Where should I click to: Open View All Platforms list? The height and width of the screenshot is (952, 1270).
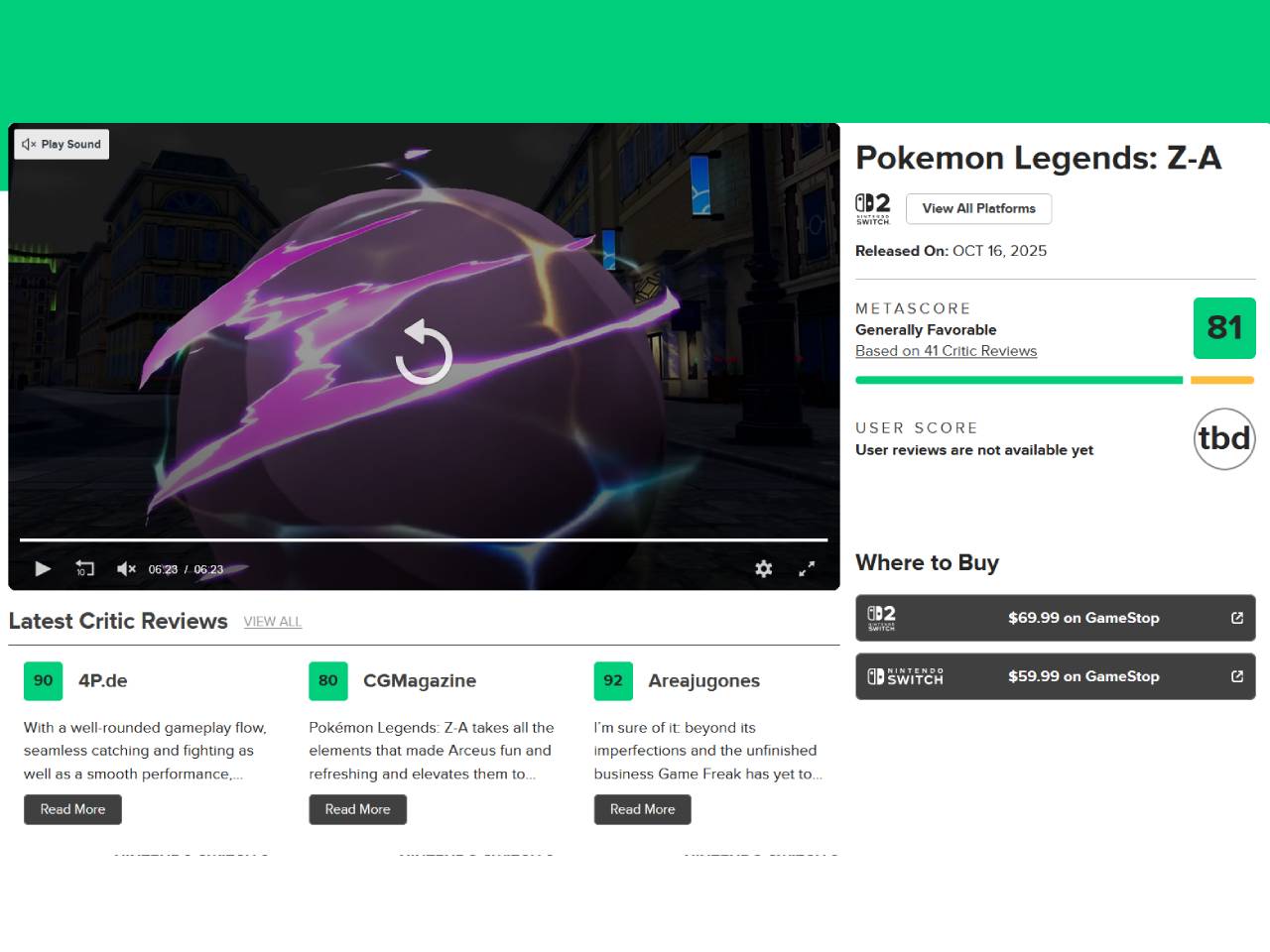click(x=978, y=209)
